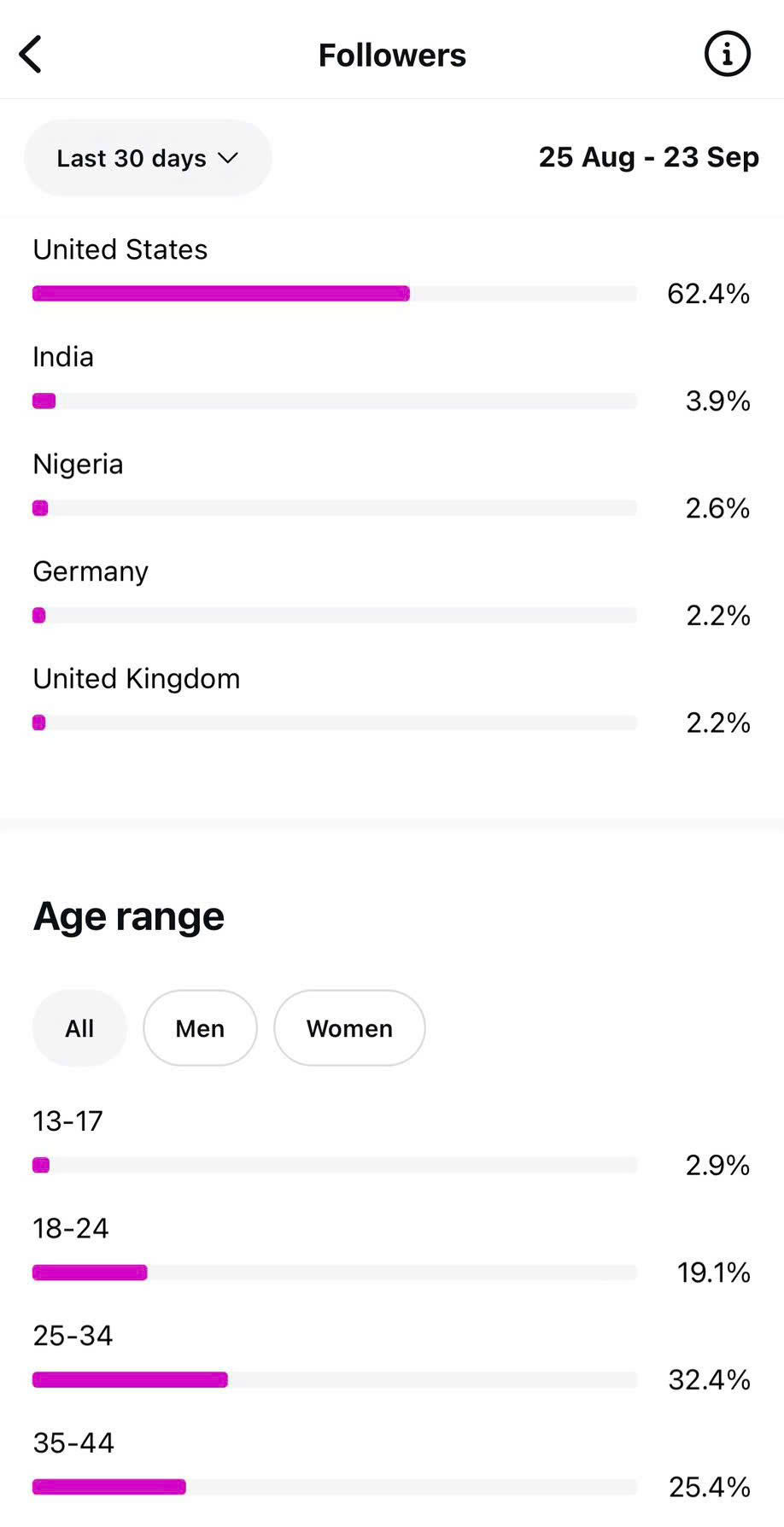Viewport: 784px width, 1527px height.
Task: Open the Last 30 days dropdown
Action: (148, 158)
